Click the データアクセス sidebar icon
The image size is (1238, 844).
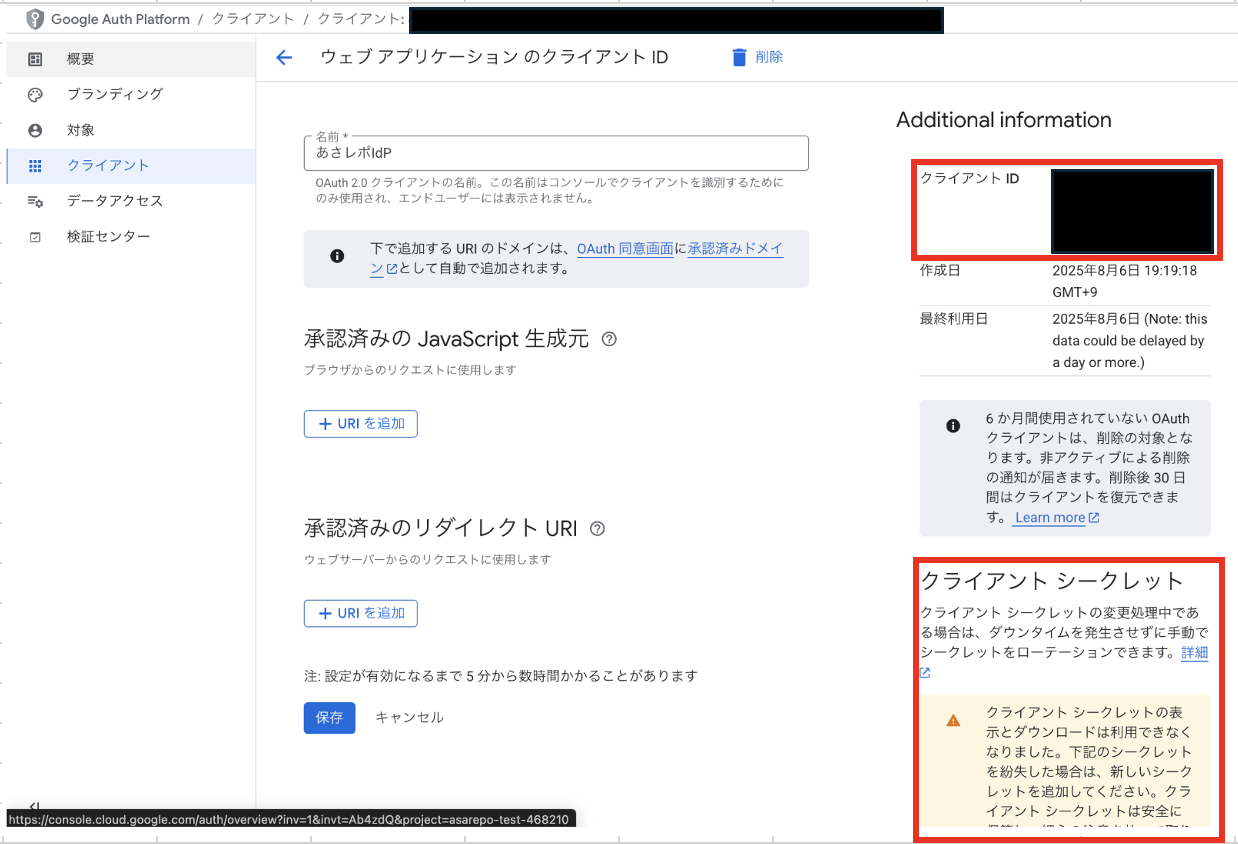click(36, 201)
